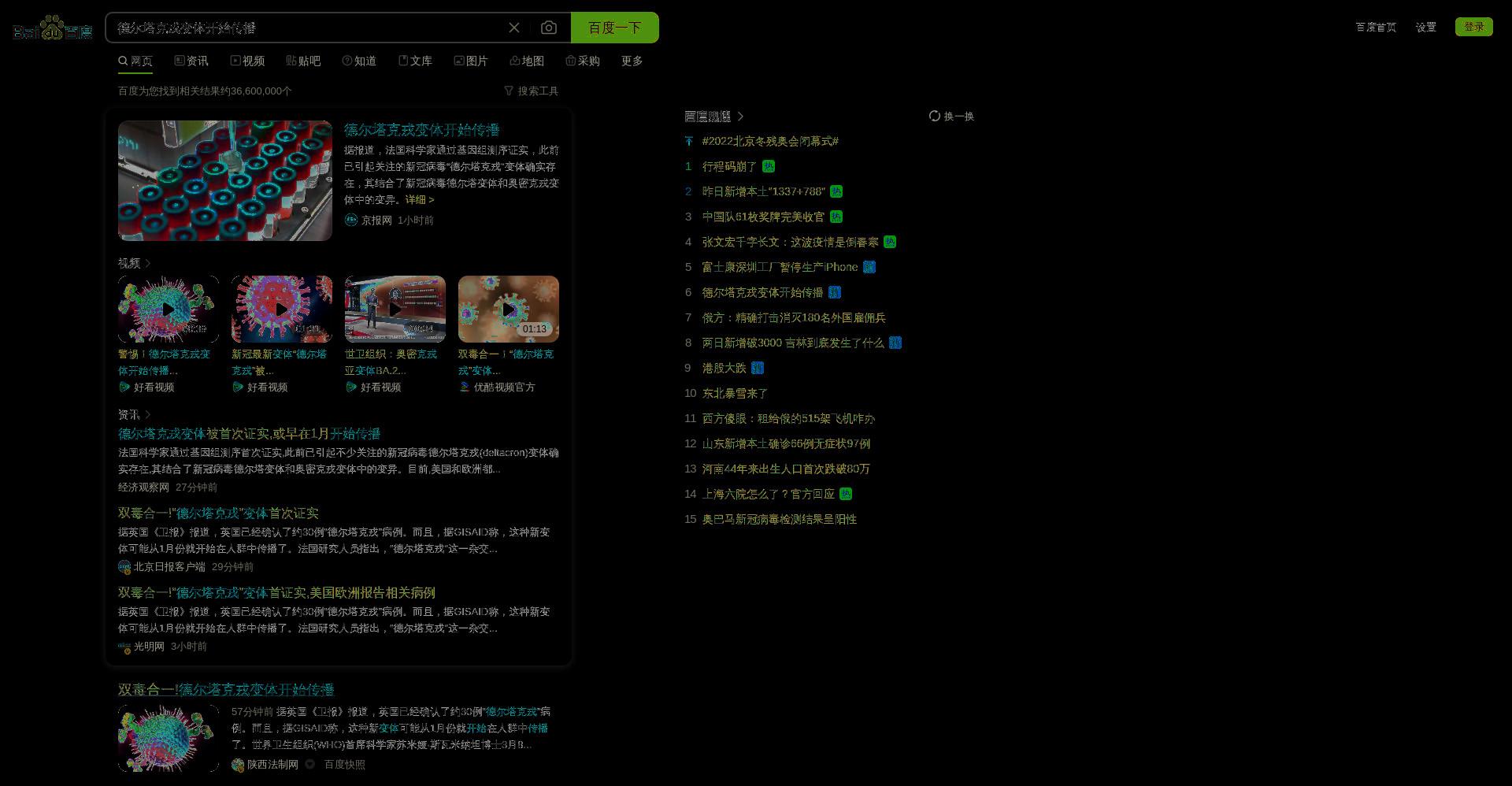Play video 警惕！德尔塔克戎变体开始传播
1512x786 pixels.
point(169,309)
